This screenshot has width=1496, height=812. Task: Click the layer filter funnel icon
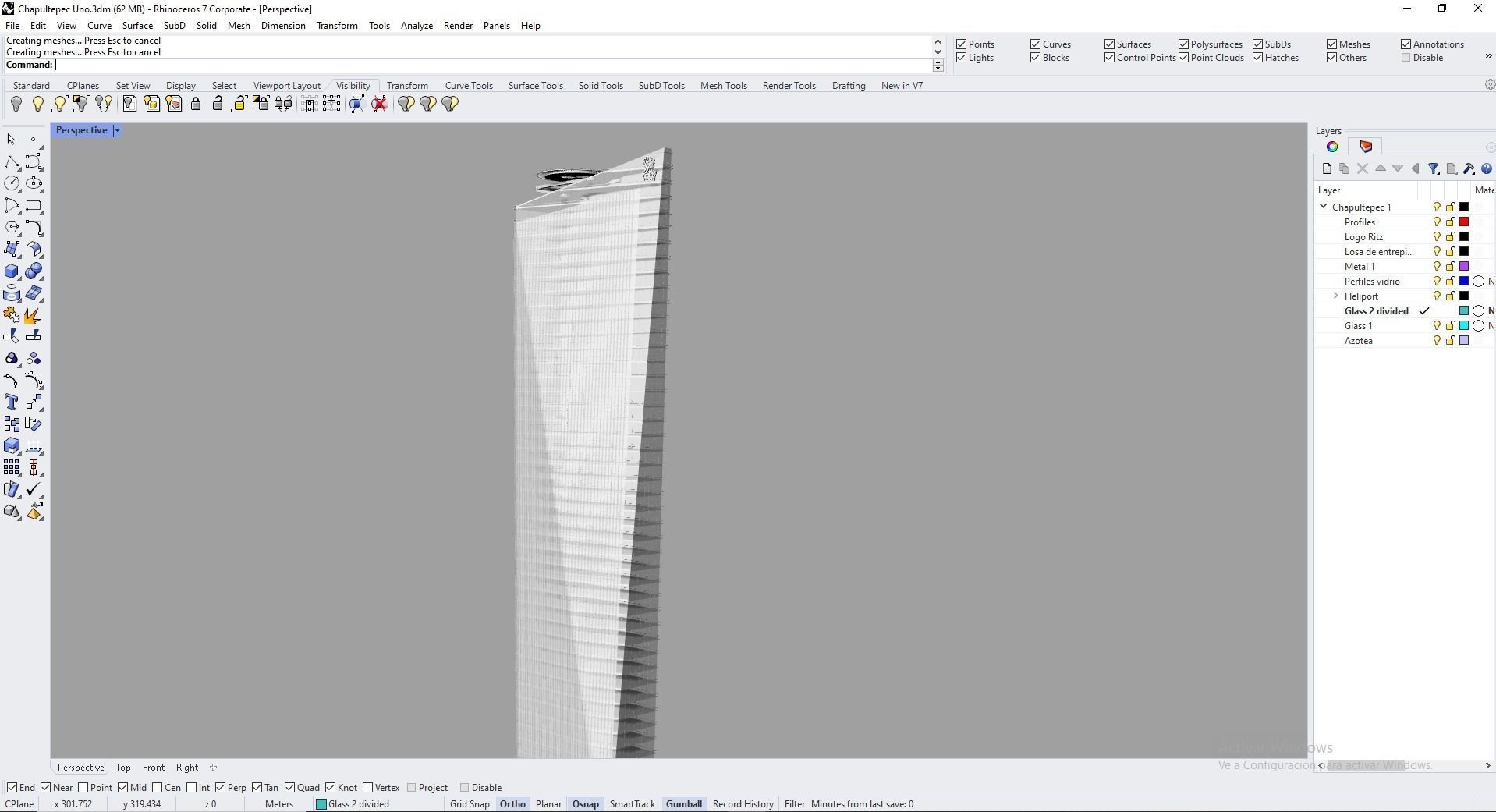click(x=1434, y=168)
